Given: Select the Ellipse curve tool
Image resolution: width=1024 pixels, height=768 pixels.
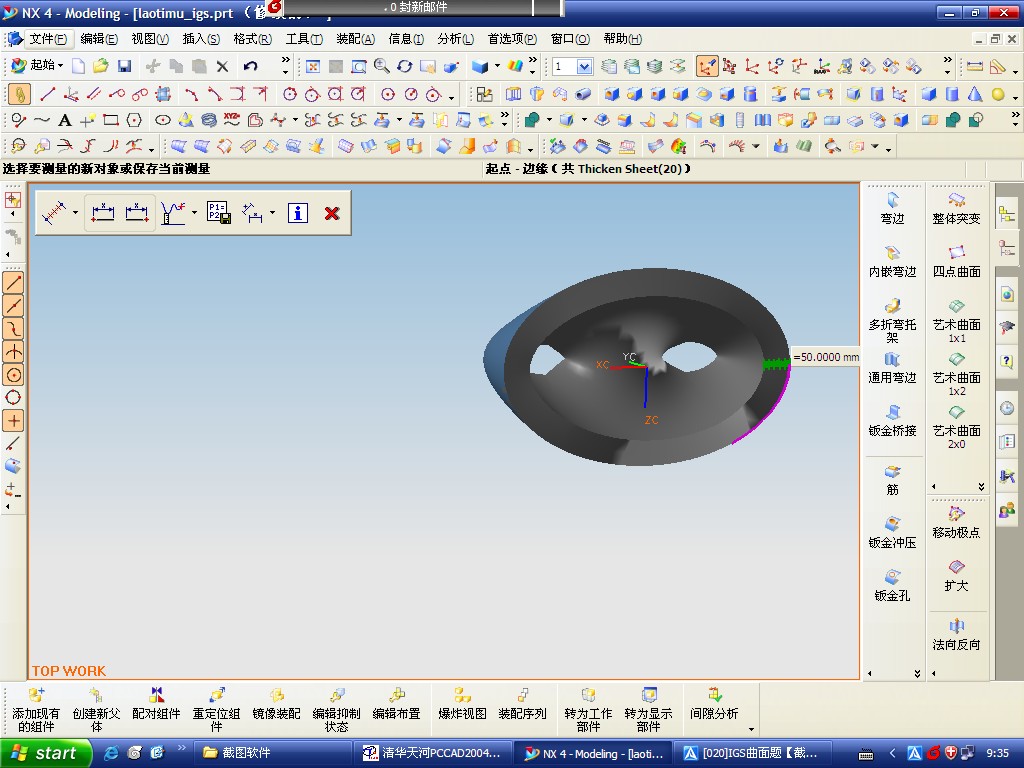Looking at the screenshot, I should [x=163, y=120].
